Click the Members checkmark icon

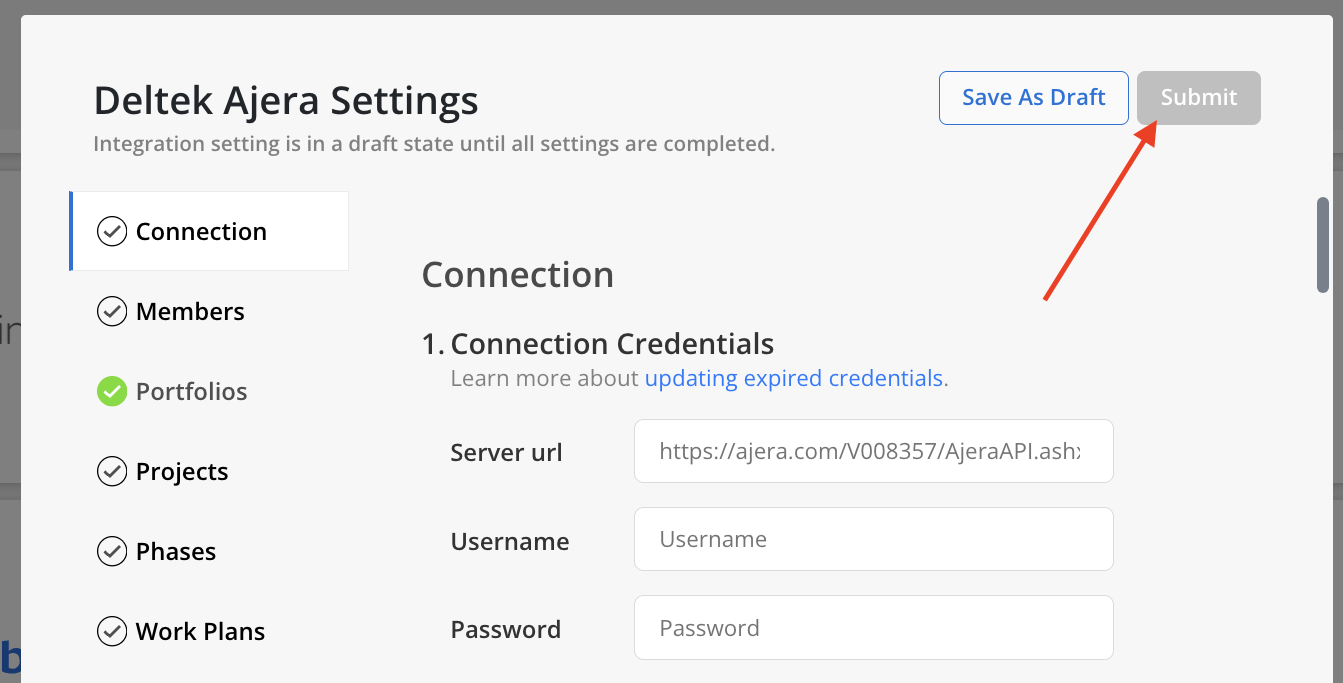pos(111,311)
